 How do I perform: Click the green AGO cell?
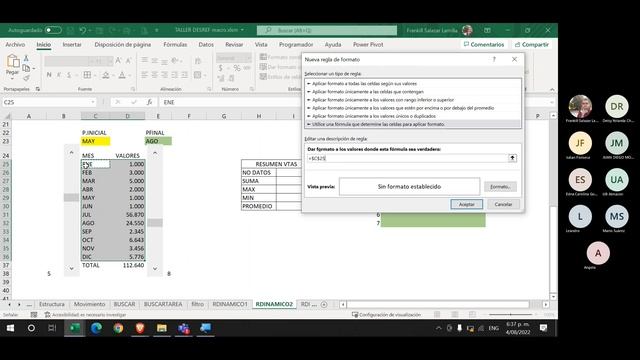click(x=158, y=141)
